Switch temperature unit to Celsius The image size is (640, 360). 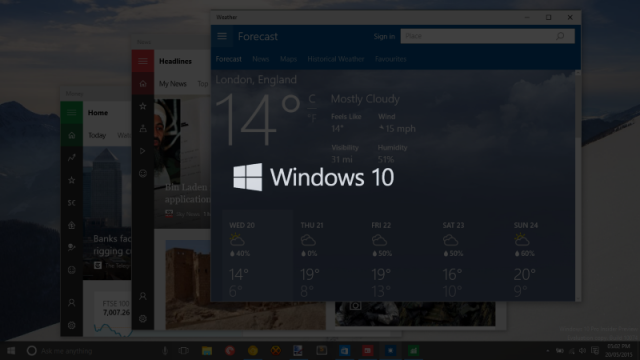[x=312, y=99]
